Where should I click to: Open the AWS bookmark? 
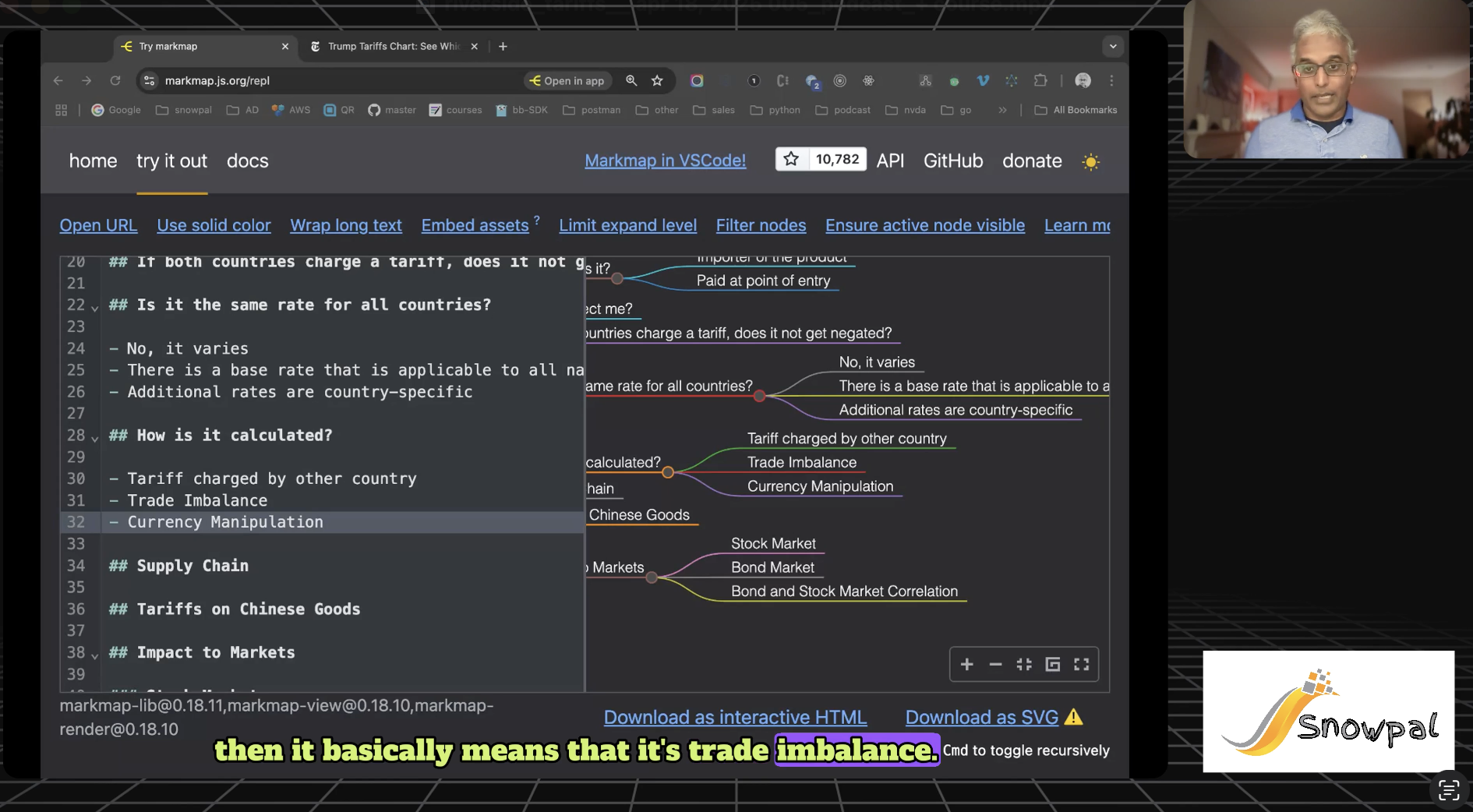291,110
